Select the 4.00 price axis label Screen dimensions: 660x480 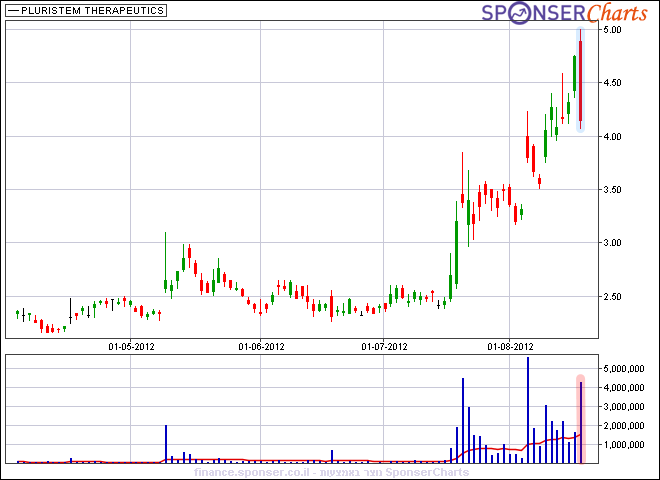612,137
